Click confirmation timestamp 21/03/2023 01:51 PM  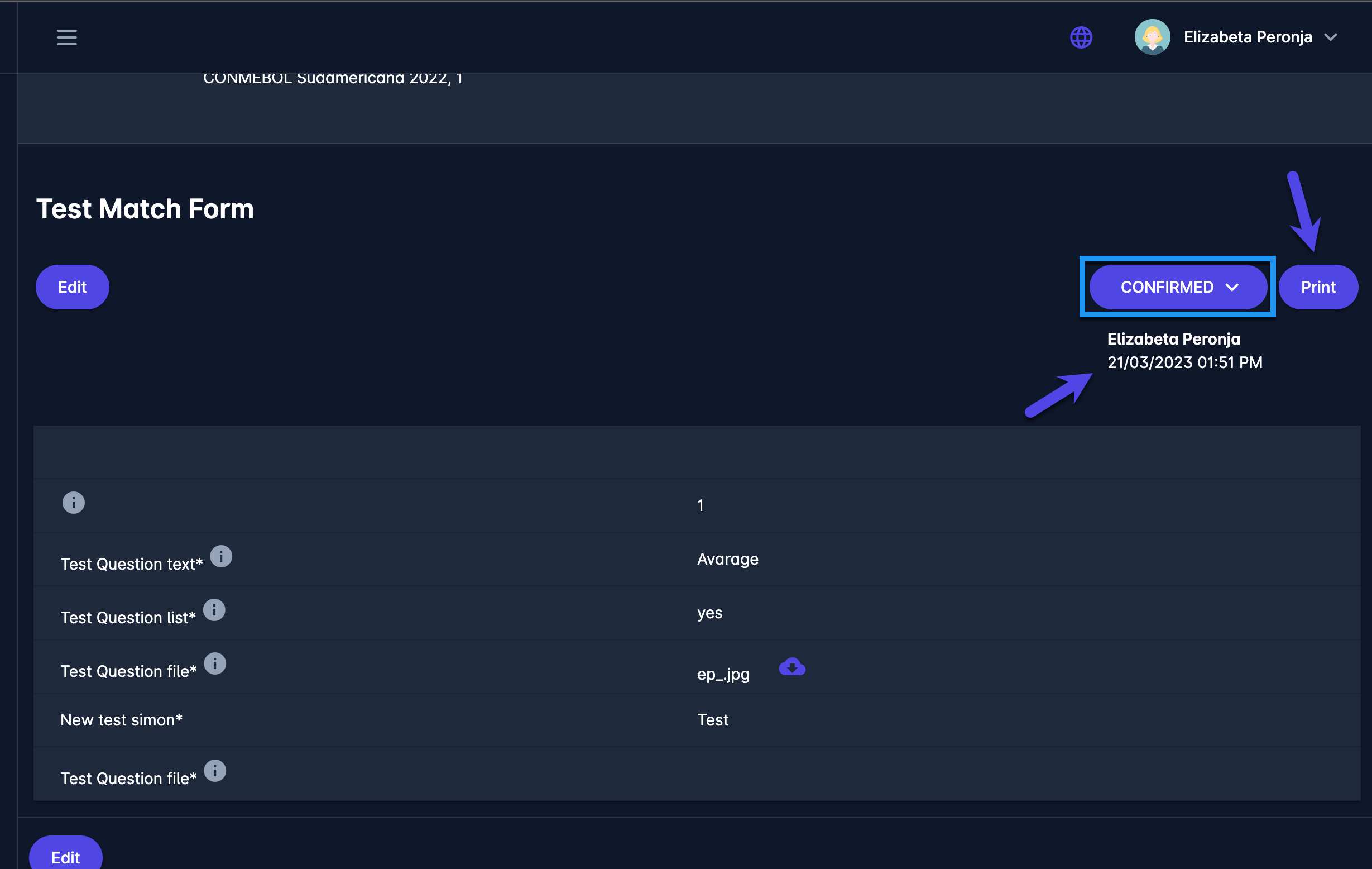1184,362
